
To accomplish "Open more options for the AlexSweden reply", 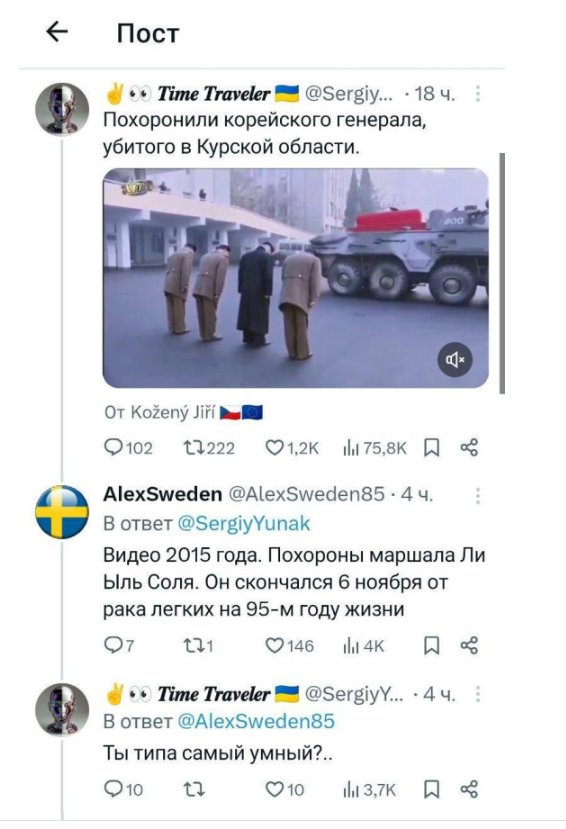I will click(x=478, y=495).
